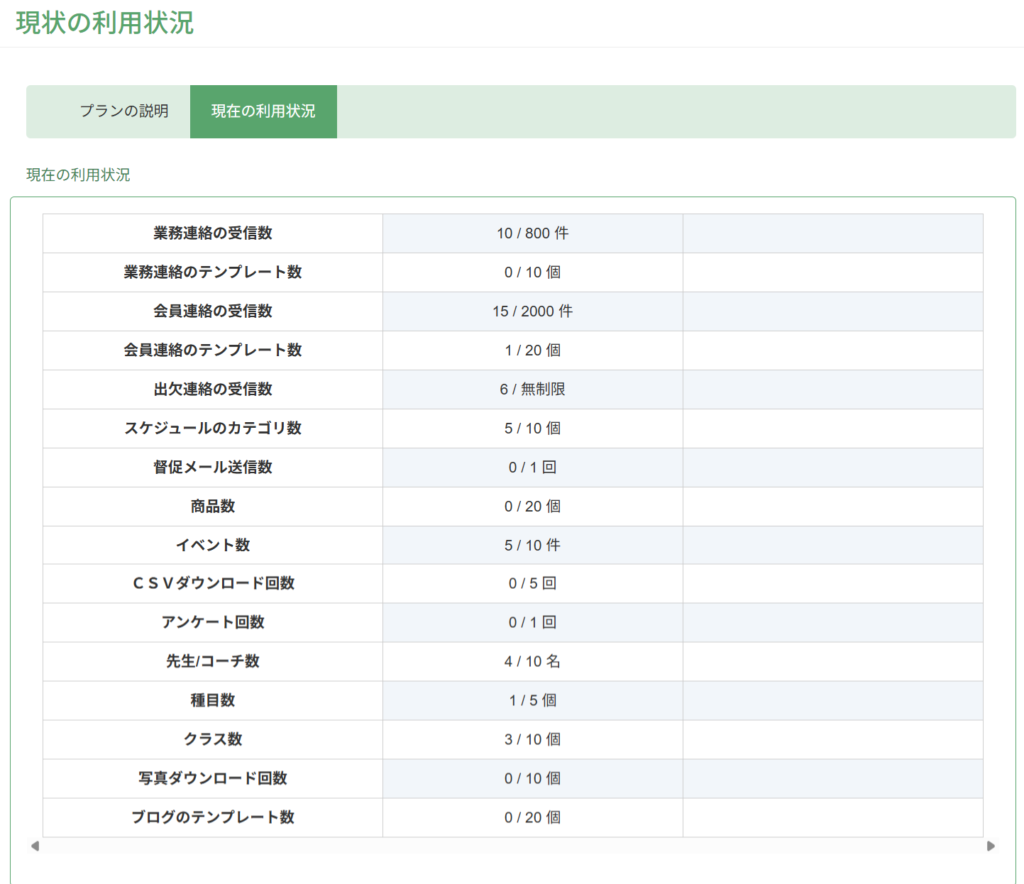
Task: Click the horizontal scrollbar track under the table
Action: point(512,846)
